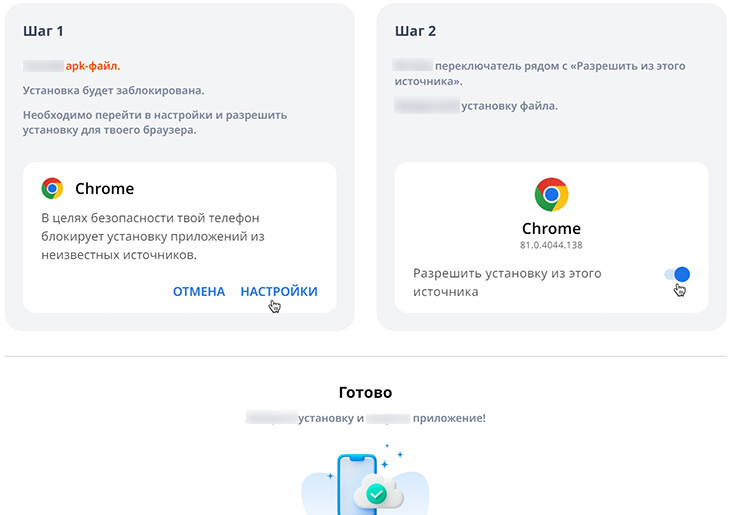
Task: Click the Chrome name under the large logo
Action: (551, 228)
